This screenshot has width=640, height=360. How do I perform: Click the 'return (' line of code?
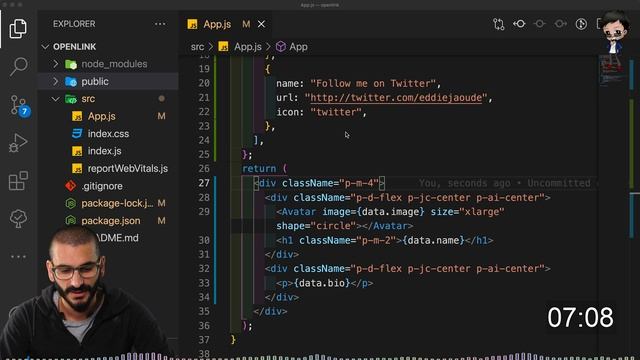coord(264,169)
